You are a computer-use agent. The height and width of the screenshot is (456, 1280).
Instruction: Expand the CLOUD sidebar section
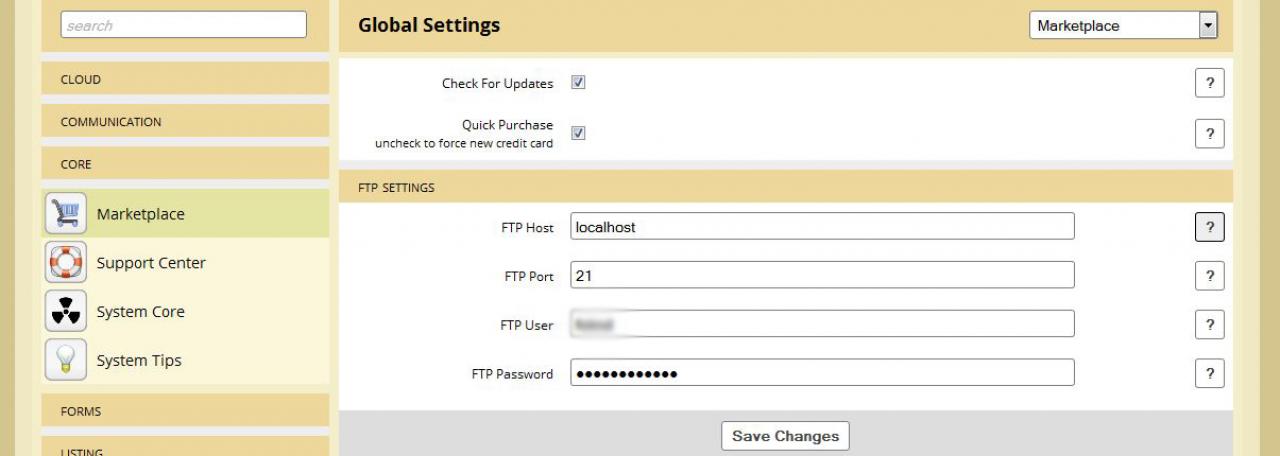[x=185, y=79]
